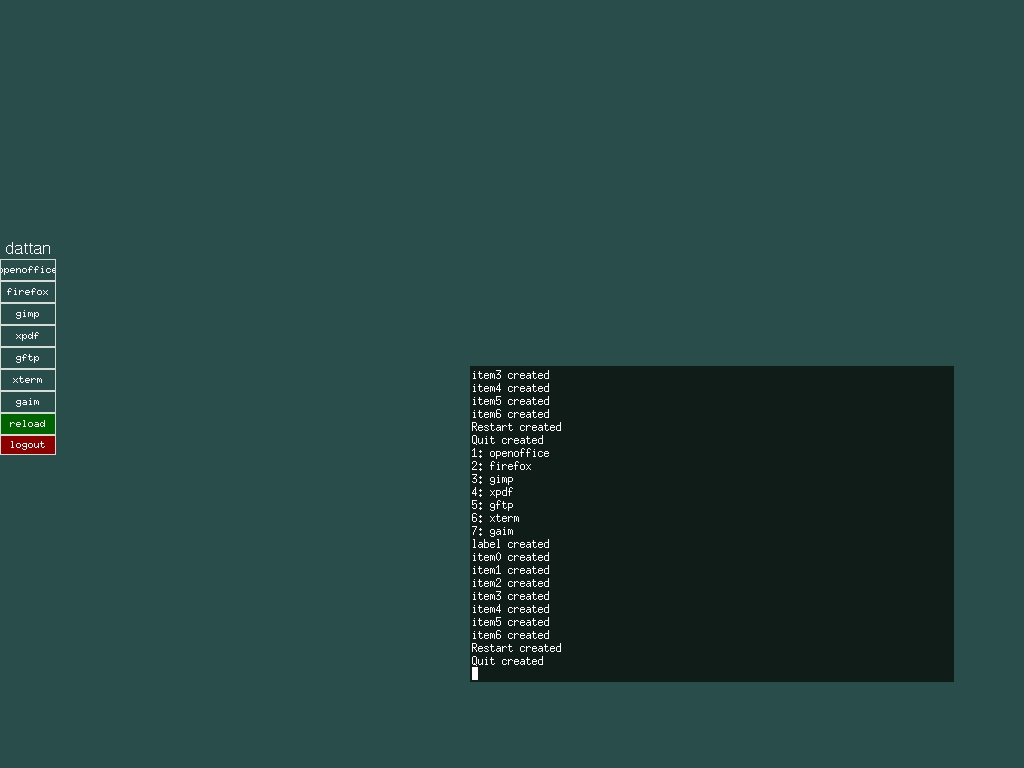
Task: Open xterm via the launcher button
Action: point(28,380)
